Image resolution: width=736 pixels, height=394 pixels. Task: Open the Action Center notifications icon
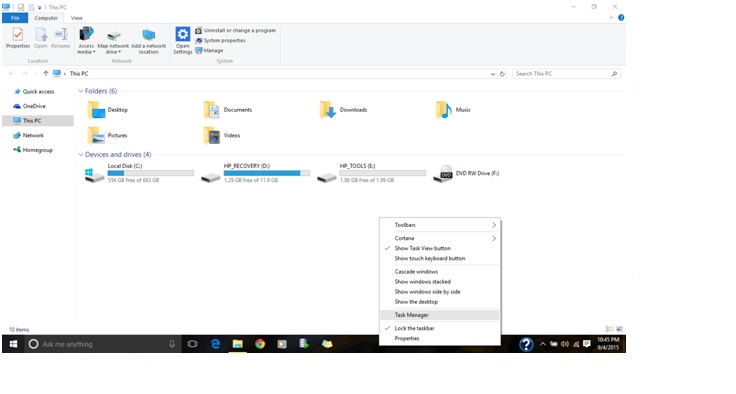(x=587, y=344)
